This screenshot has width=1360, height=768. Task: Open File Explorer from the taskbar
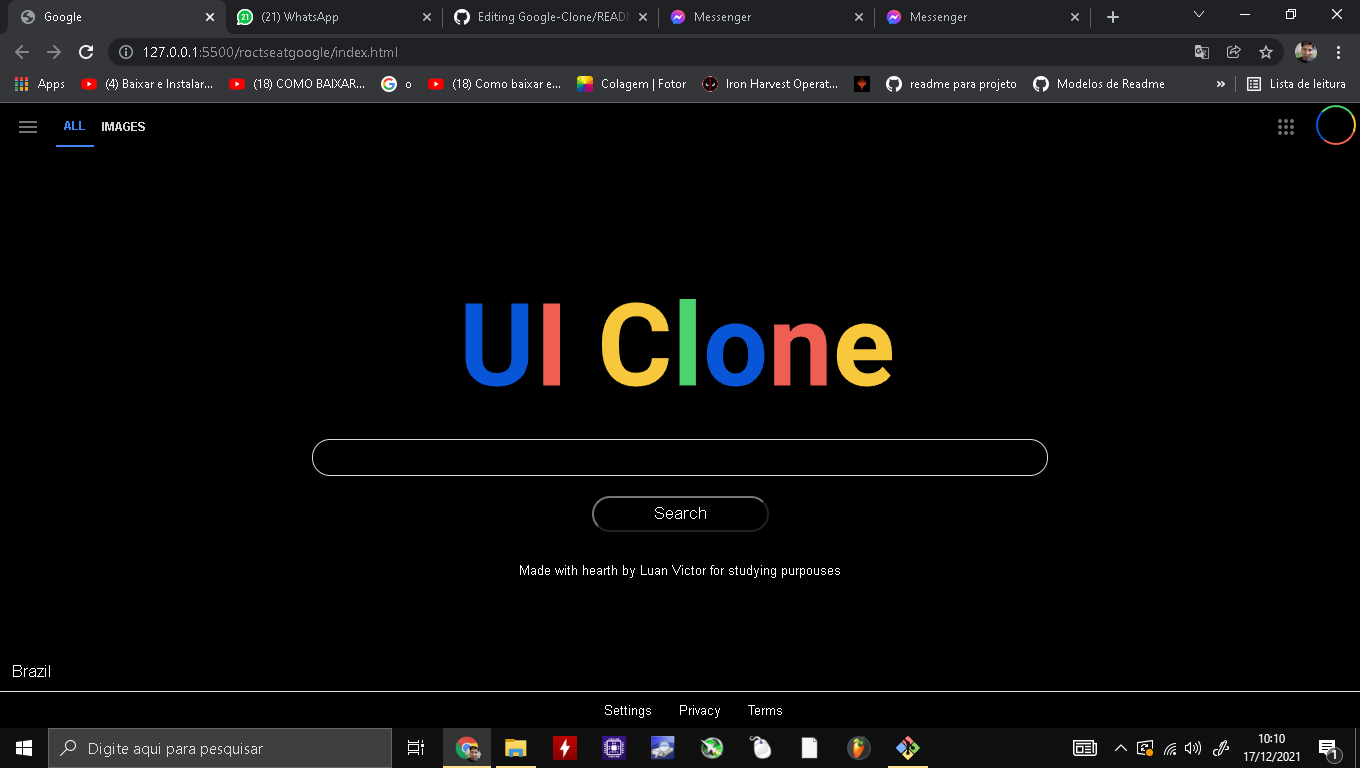click(x=514, y=748)
